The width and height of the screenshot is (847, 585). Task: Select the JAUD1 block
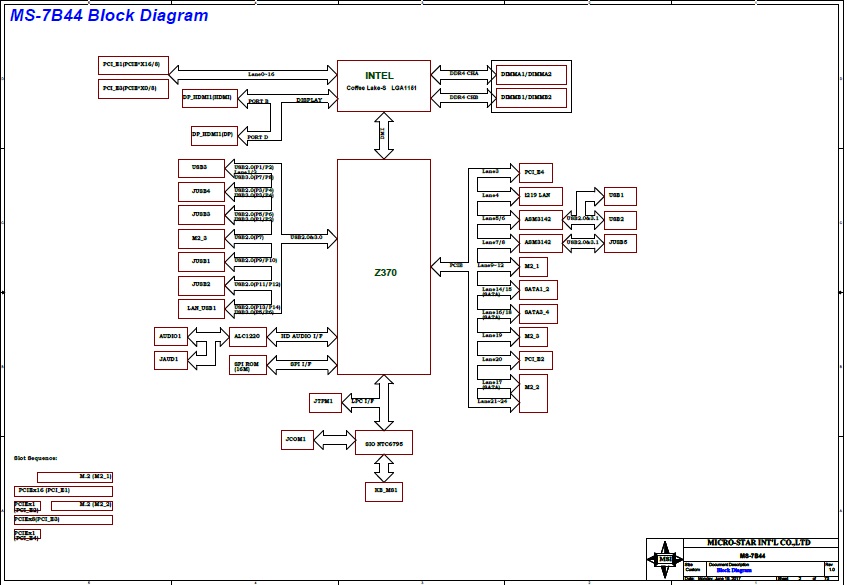[x=170, y=358]
